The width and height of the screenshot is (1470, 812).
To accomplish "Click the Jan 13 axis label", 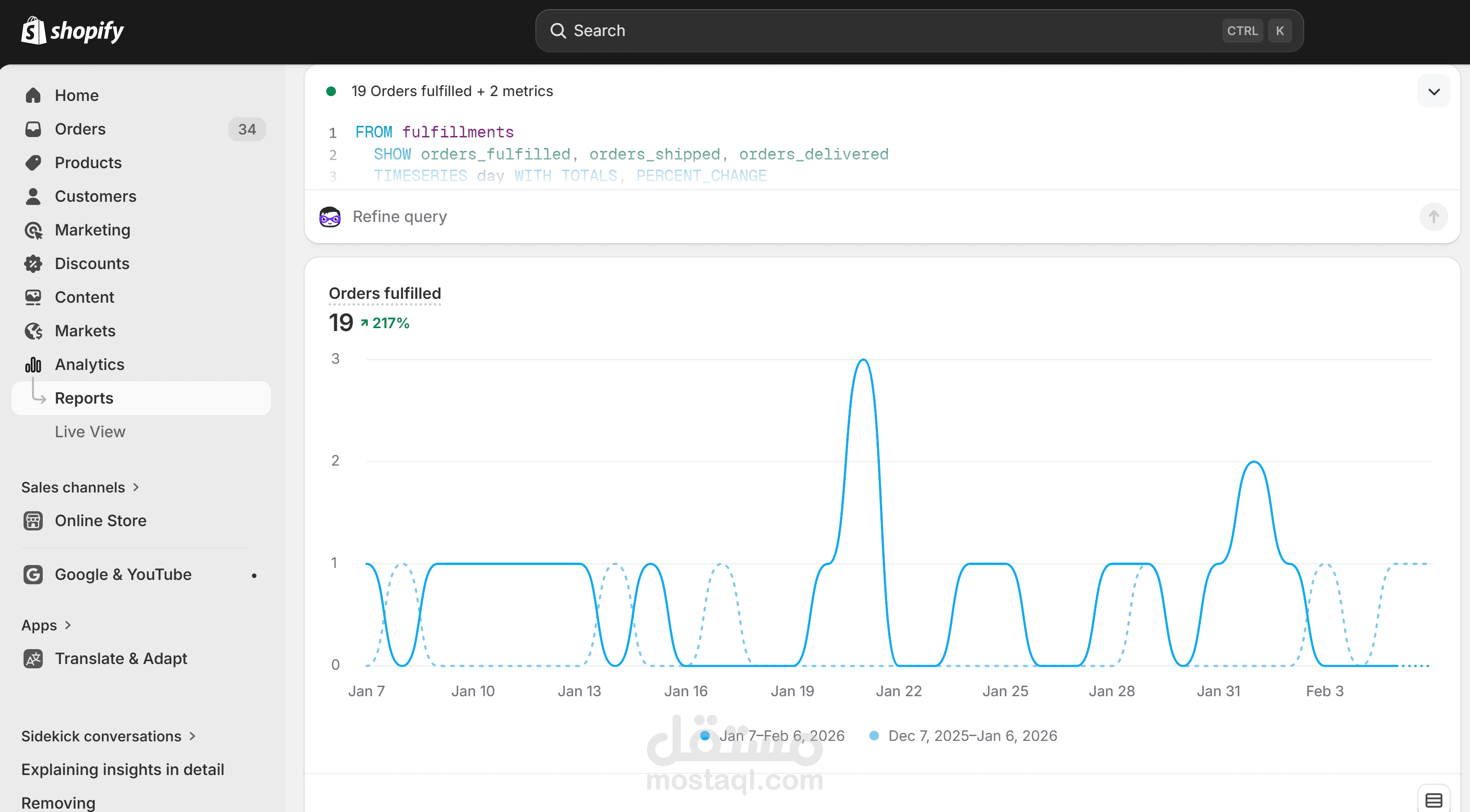I will pyautogui.click(x=579, y=691).
